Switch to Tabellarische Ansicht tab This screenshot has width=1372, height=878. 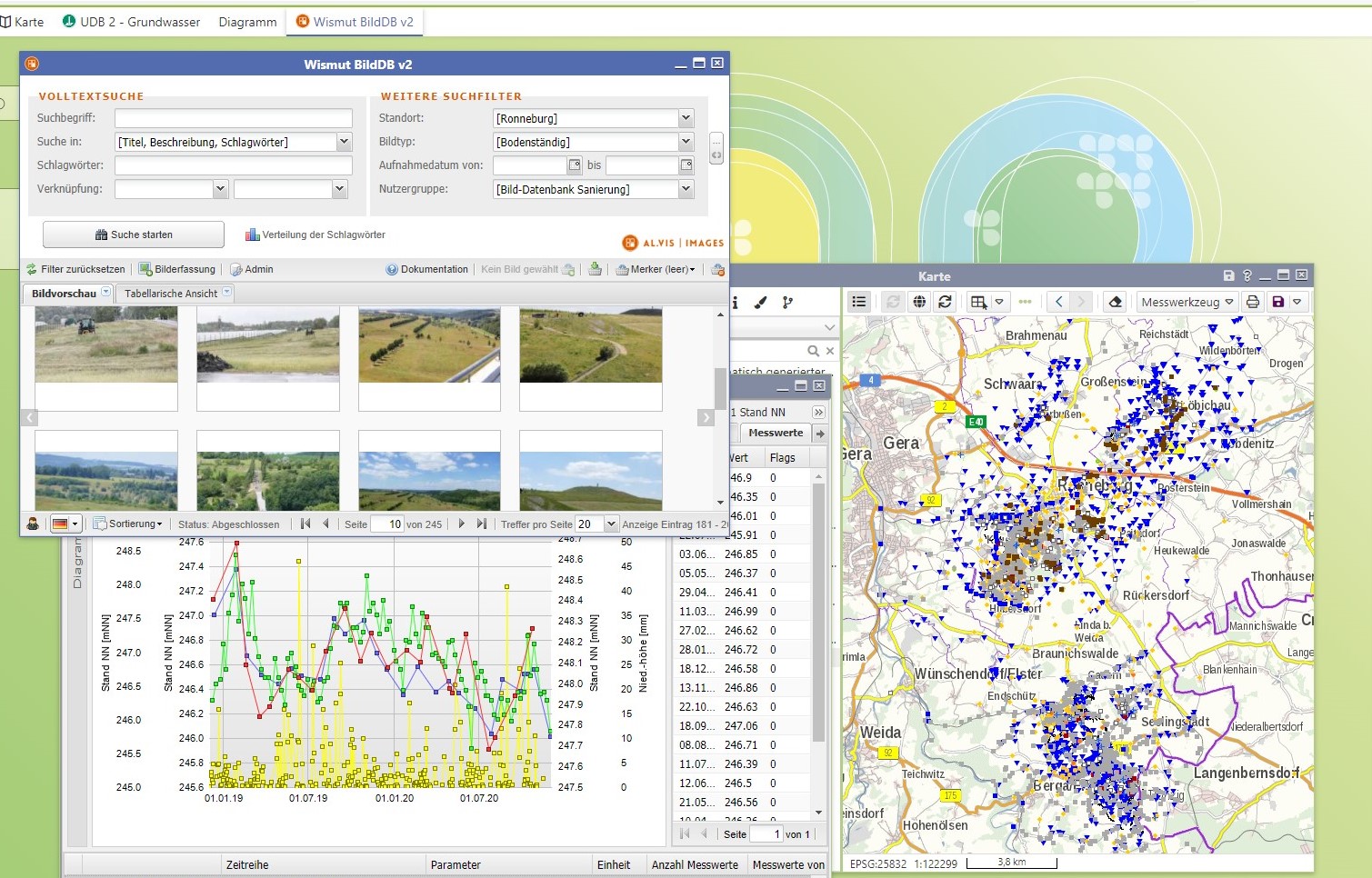pos(171,294)
